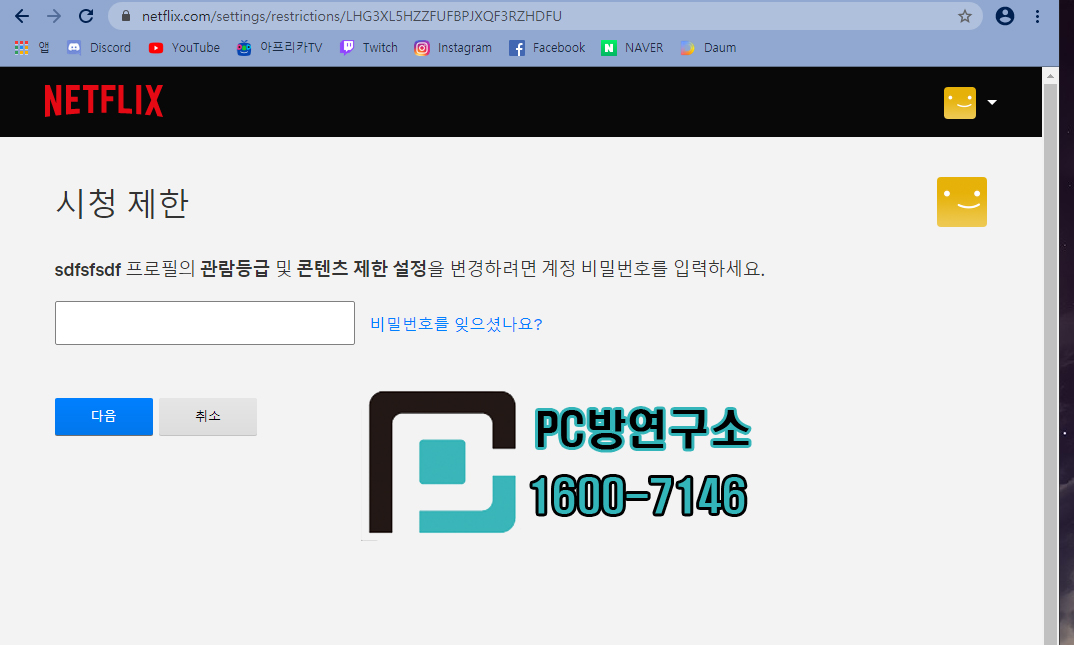Expand the profile dropdown caret

pos(992,103)
